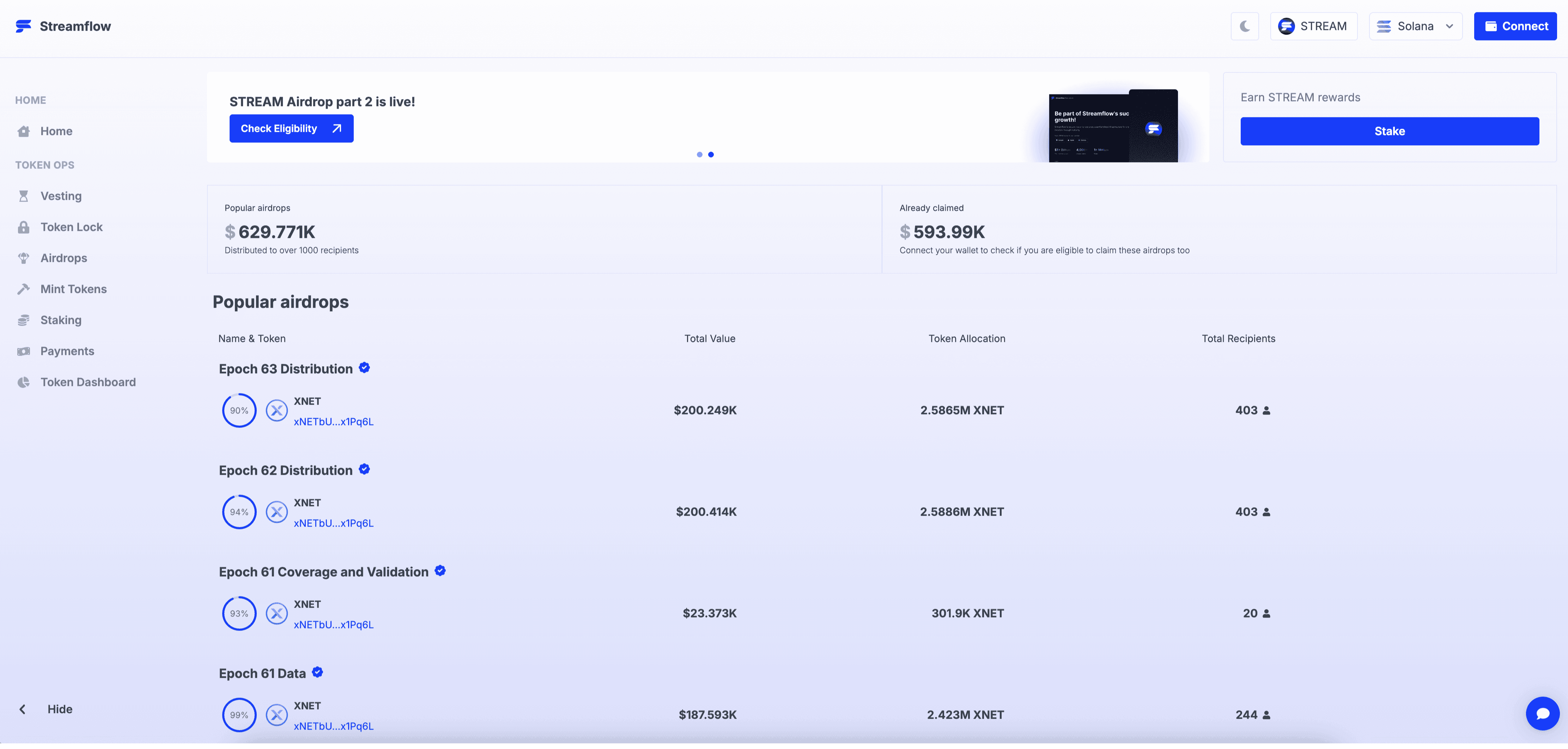The image size is (1568, 749).
Task: Open the live chat bubble
Action: click(1543, 713)
